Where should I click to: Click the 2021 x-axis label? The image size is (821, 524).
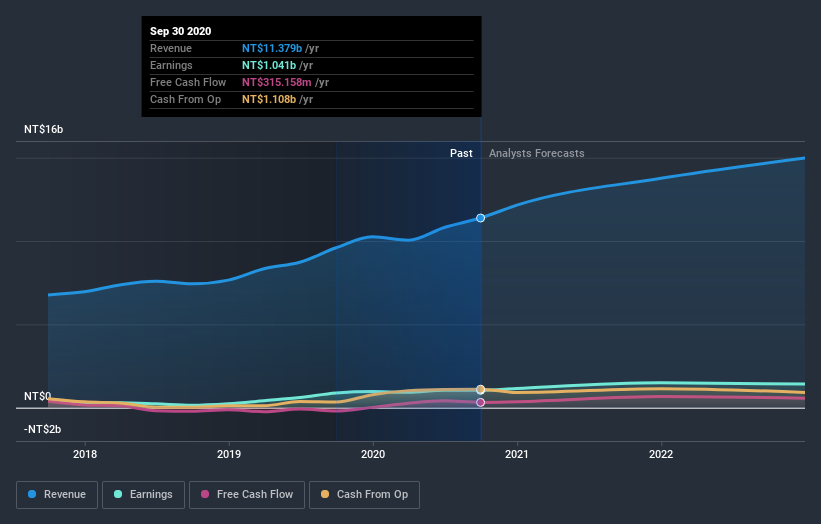pyautogui.click(x=517, y=454)
